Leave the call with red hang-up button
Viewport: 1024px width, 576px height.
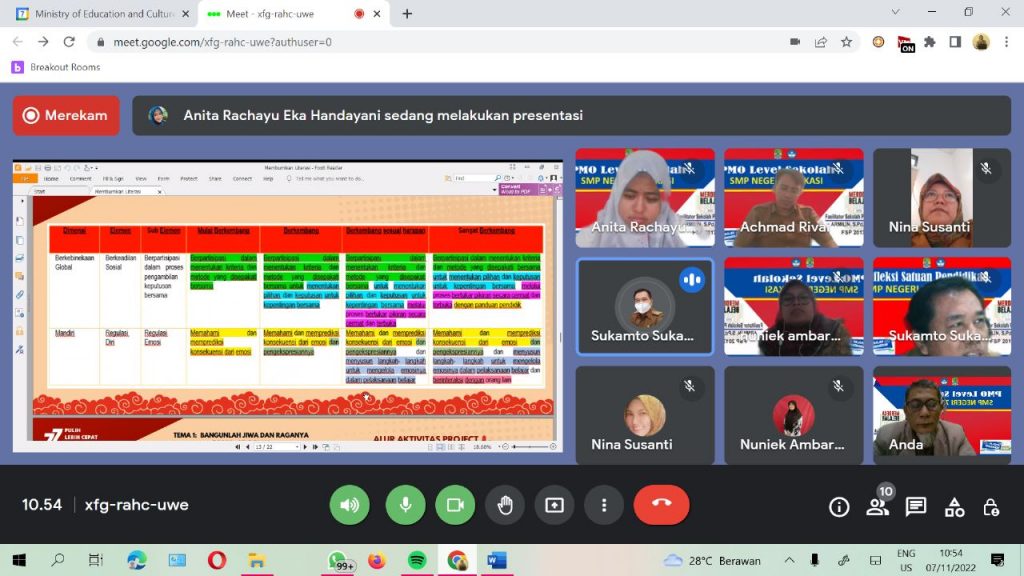pos(661,505)
